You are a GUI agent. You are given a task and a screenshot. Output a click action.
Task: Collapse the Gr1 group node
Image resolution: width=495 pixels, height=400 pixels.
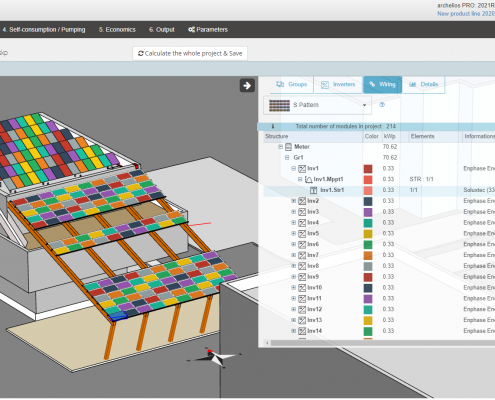coord(287,157)
